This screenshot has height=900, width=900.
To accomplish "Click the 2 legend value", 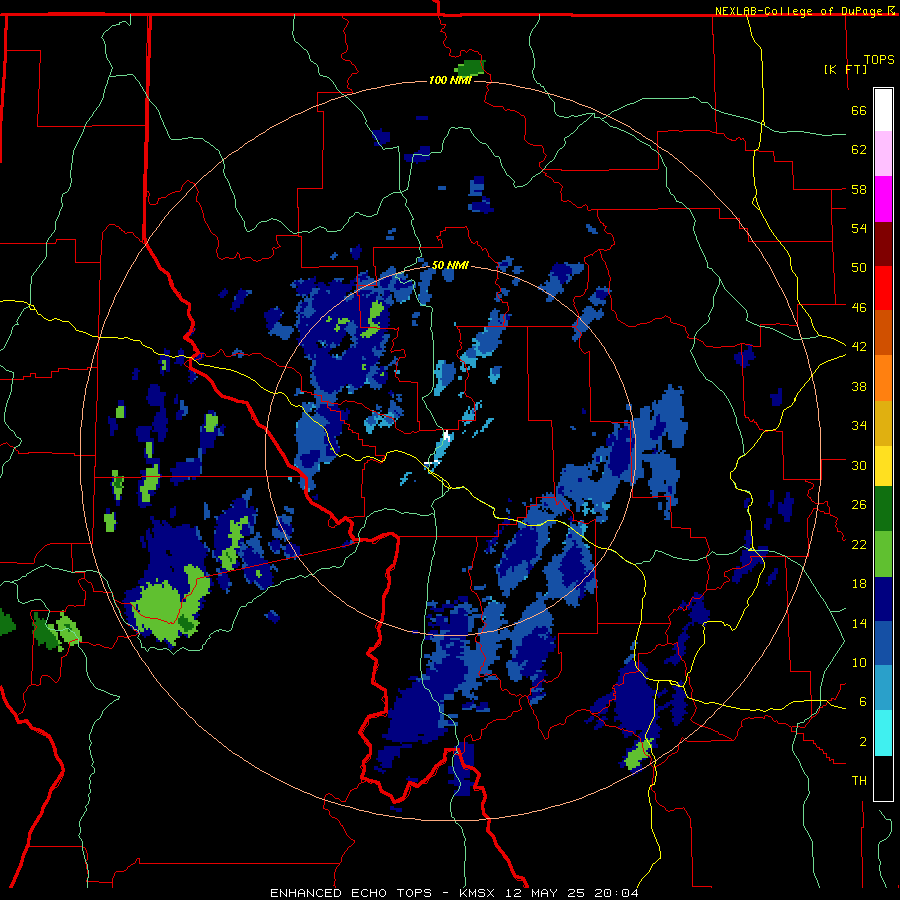I will coord(863,741).
